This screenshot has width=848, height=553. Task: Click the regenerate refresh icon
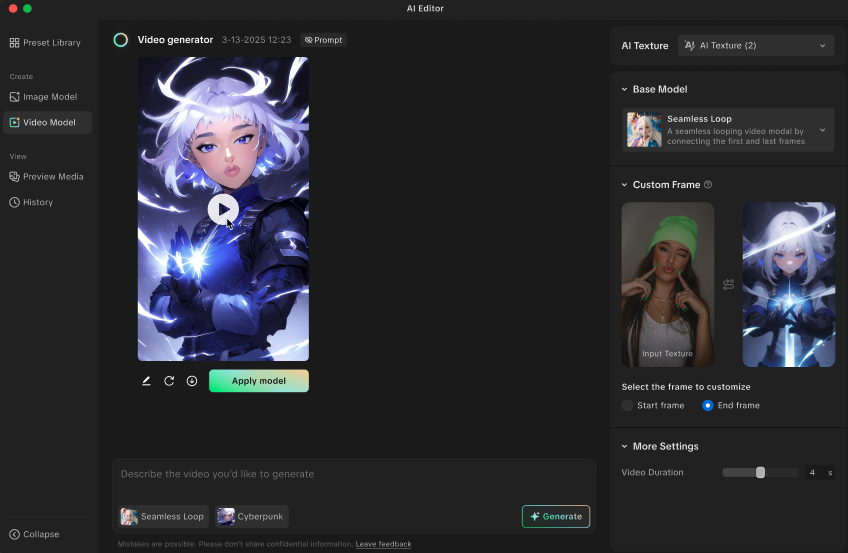169,381
